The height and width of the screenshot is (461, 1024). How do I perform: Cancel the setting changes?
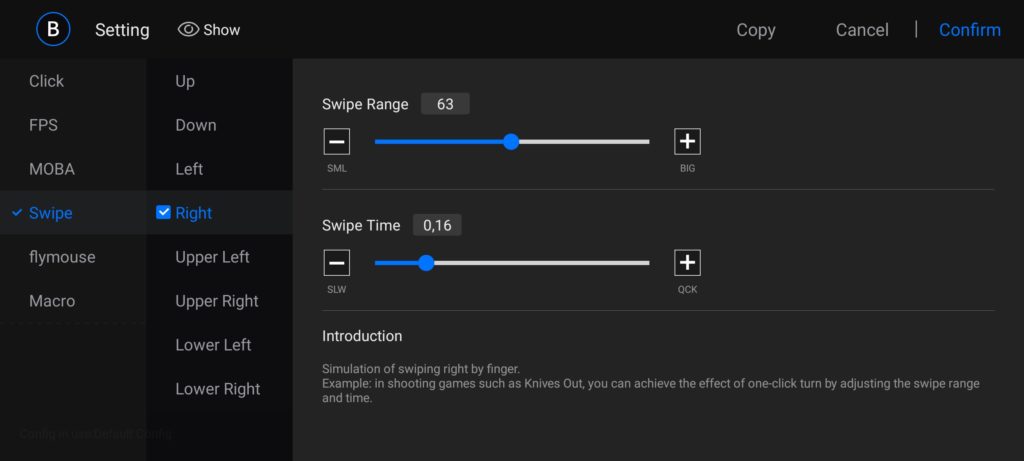862,30
